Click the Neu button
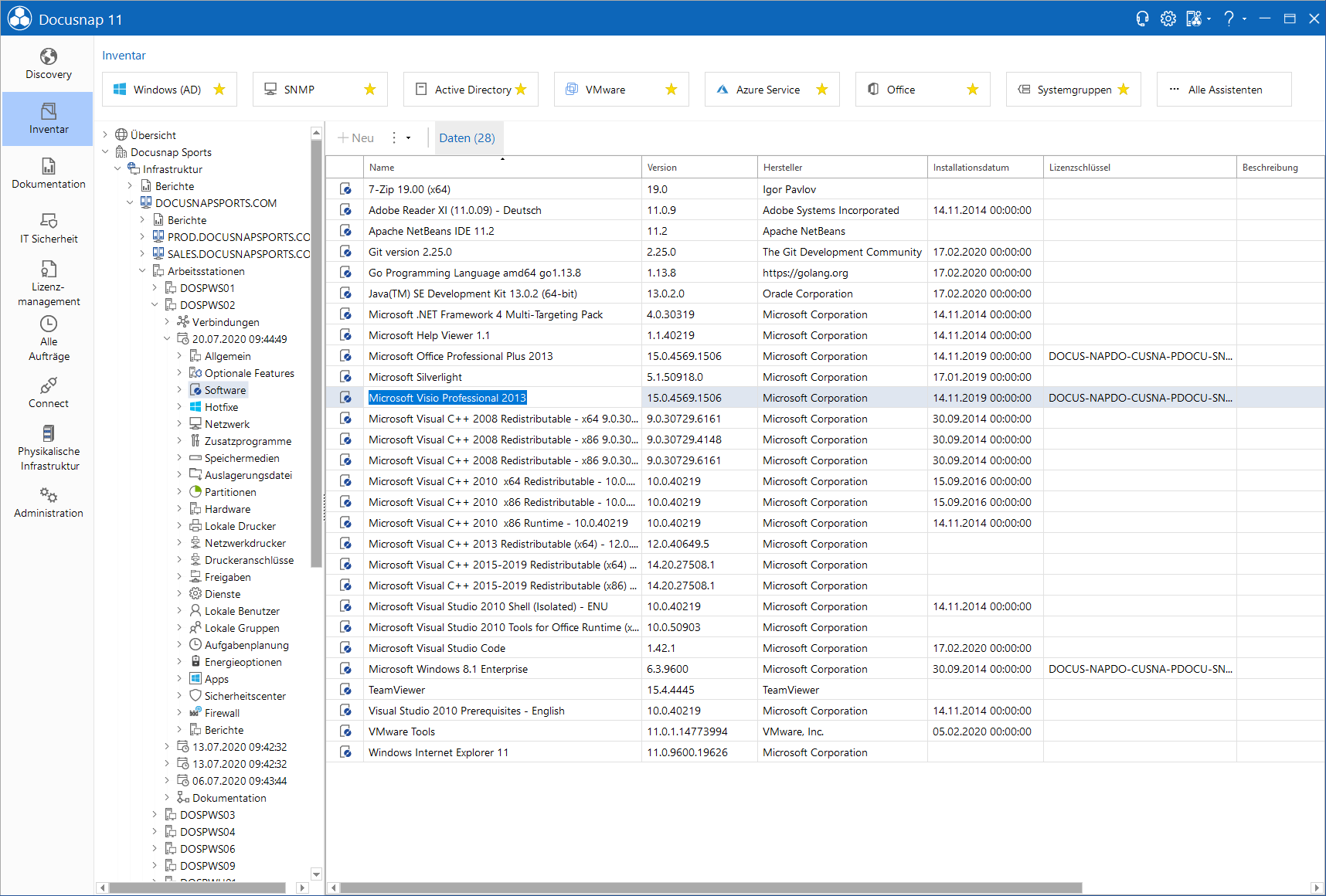The width and height of the screenshot is (1326, 896). pos(355,138)
